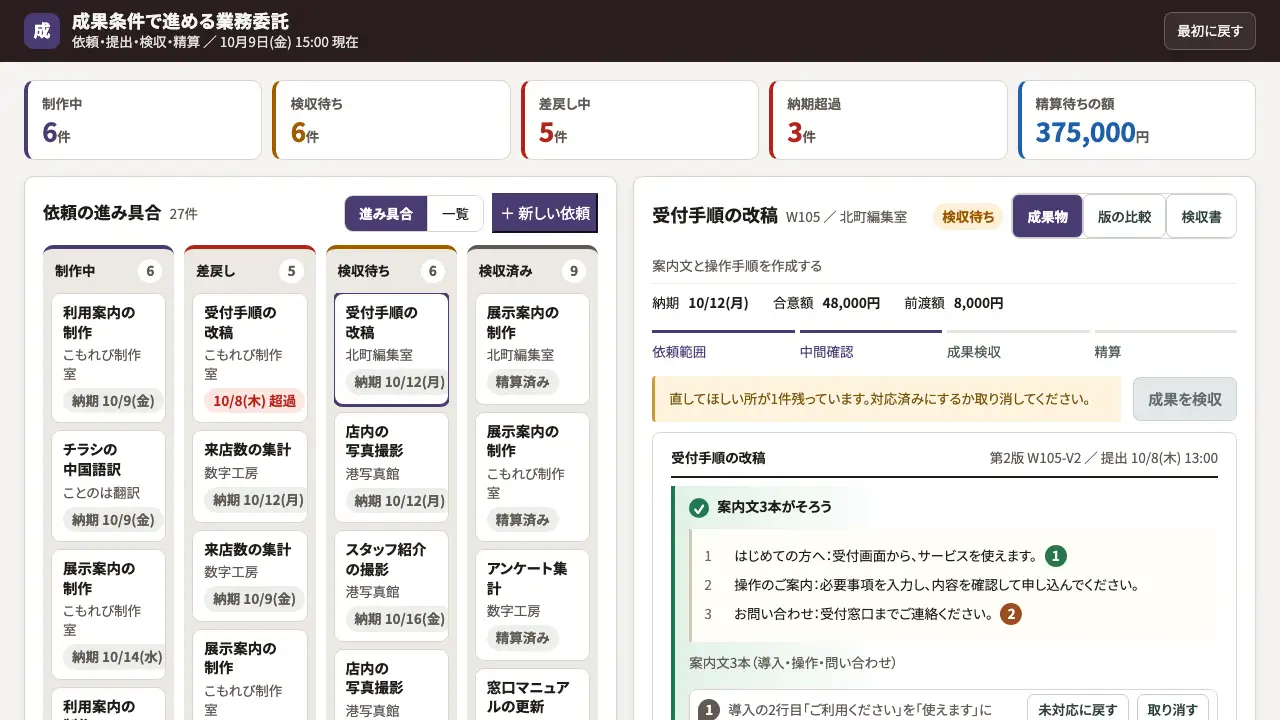Viewport: 1280px width, 720px height.
Task: Click the 差戻し column count 5
Action: click(291, 271)
